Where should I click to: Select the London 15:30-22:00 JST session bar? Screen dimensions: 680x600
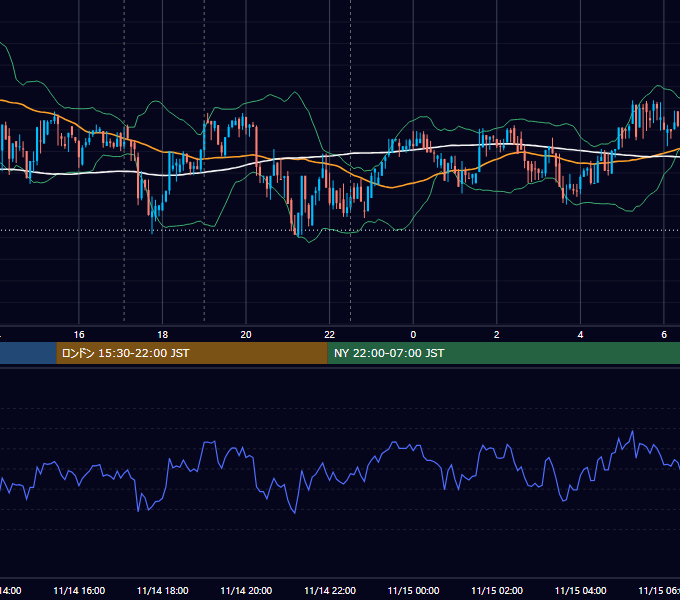pyautogui.click(x=192, y=353)
